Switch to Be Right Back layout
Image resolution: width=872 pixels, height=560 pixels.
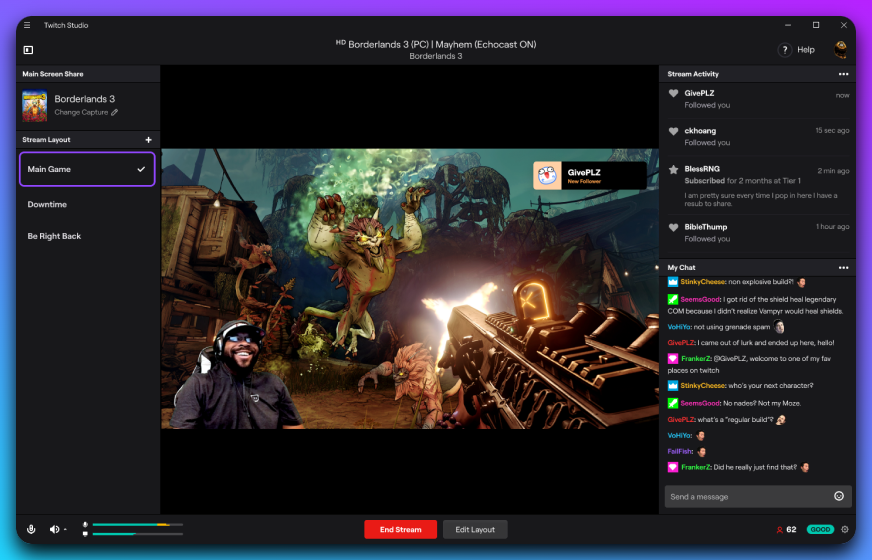[x=54, y=236]
